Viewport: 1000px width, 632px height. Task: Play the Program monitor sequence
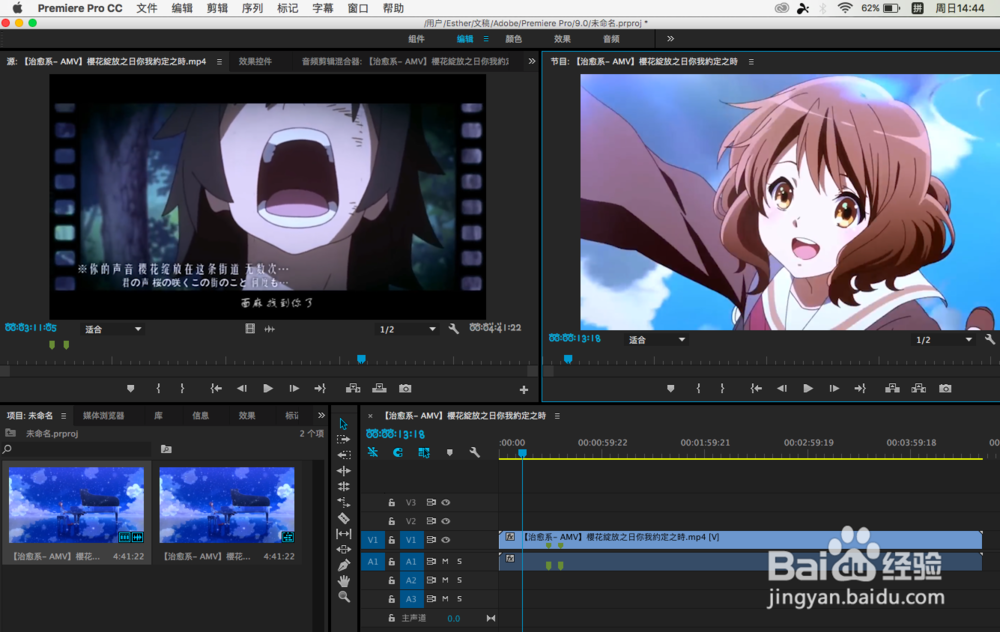coord(808,388)
